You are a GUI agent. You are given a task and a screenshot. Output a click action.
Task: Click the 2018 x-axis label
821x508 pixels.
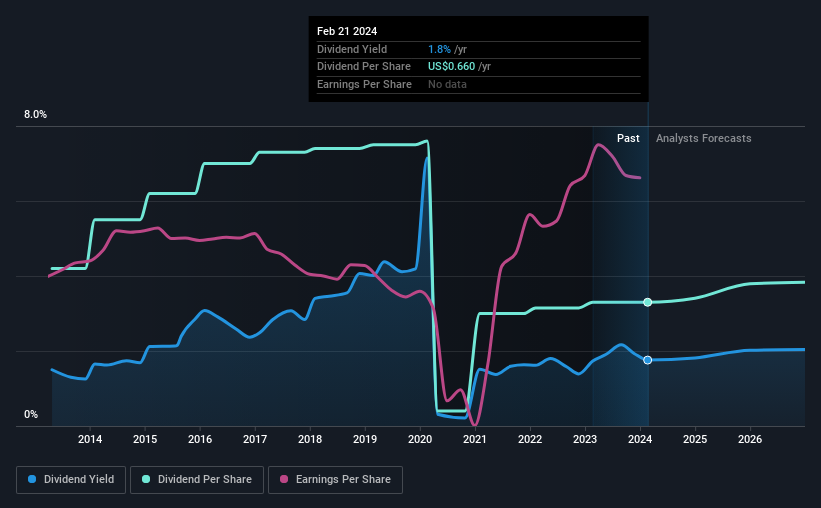310,439
